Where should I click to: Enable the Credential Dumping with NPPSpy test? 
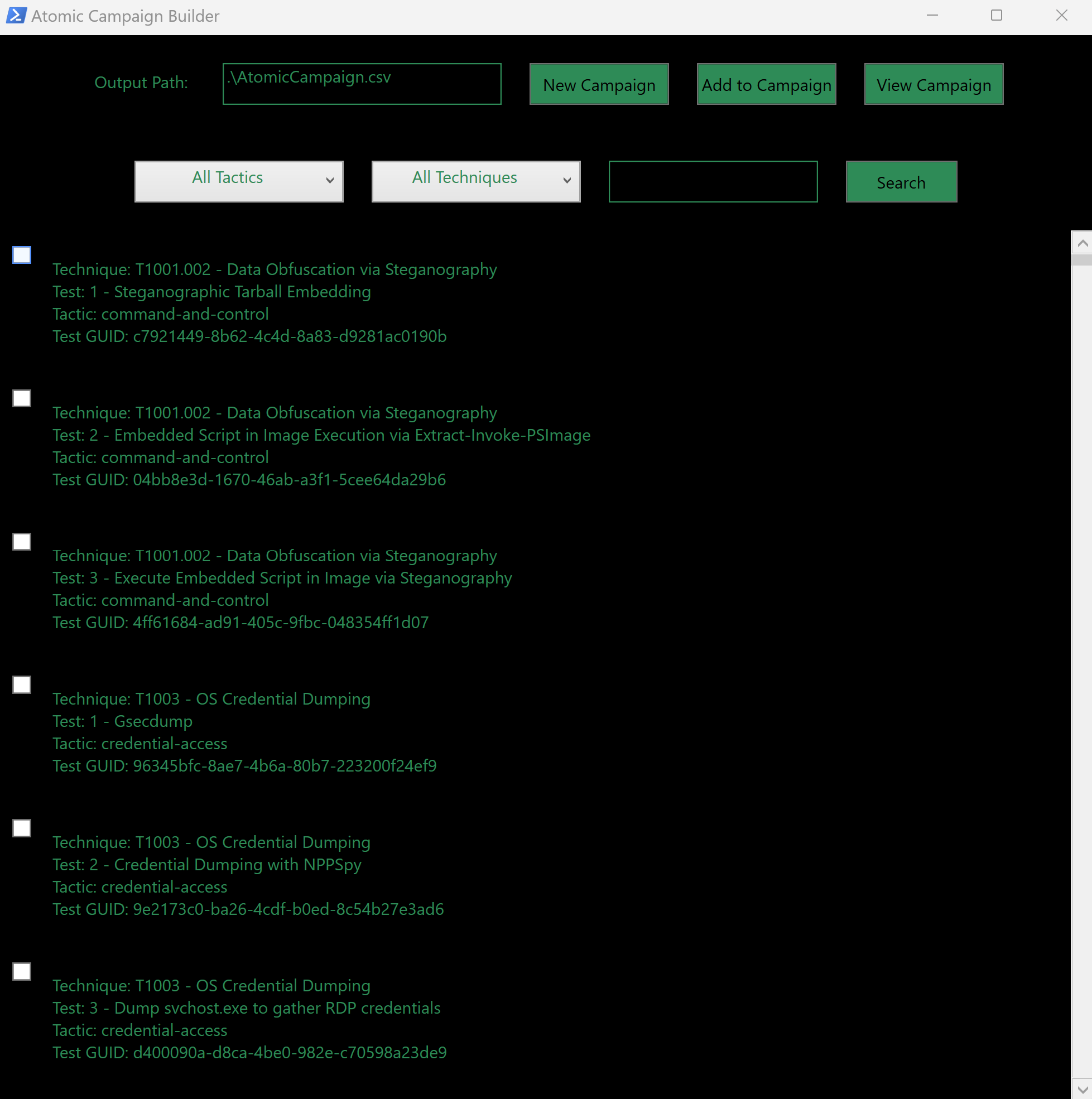22,828
